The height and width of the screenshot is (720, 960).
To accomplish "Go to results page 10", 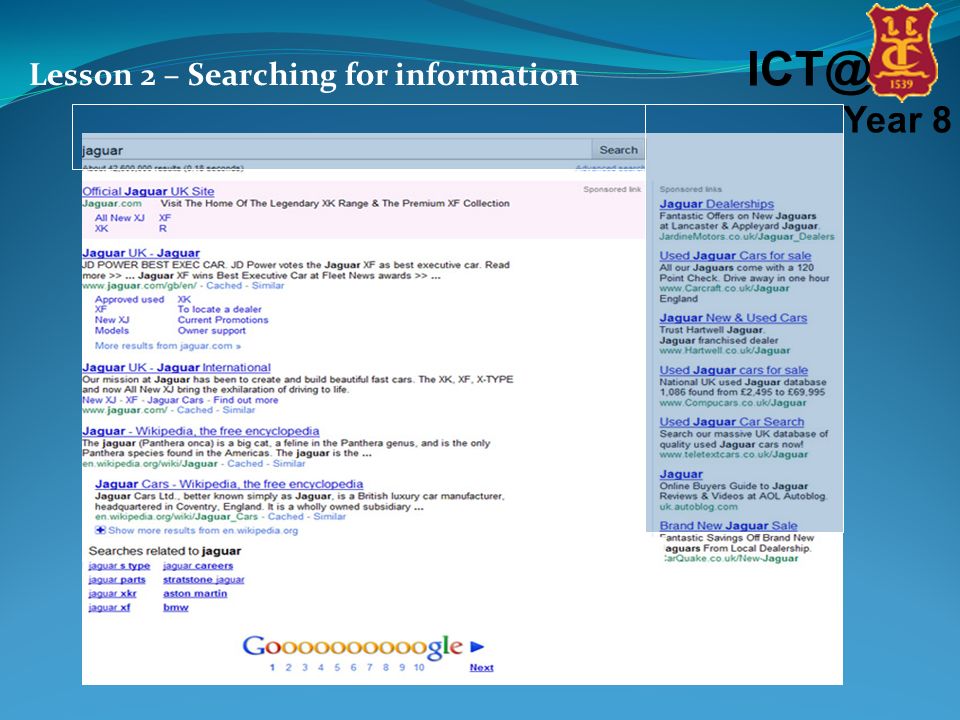I will 419,667.
